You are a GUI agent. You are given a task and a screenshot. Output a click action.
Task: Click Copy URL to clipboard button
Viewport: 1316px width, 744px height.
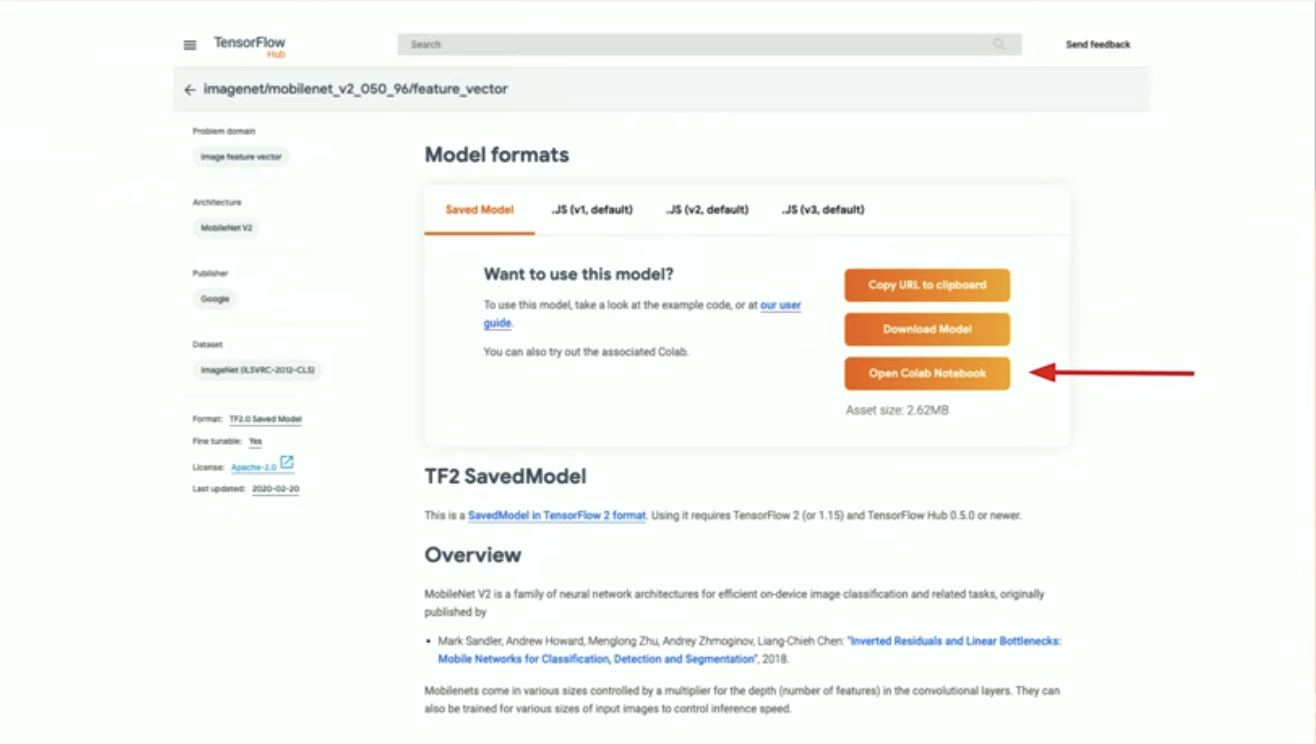click(x=927, y=285)
